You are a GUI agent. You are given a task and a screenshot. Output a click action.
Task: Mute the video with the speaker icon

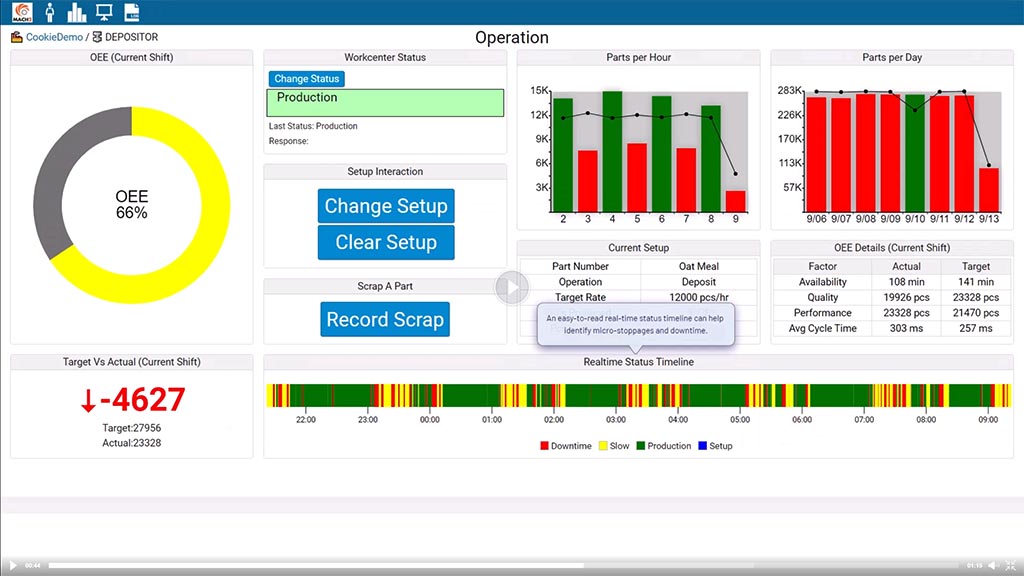992,566
